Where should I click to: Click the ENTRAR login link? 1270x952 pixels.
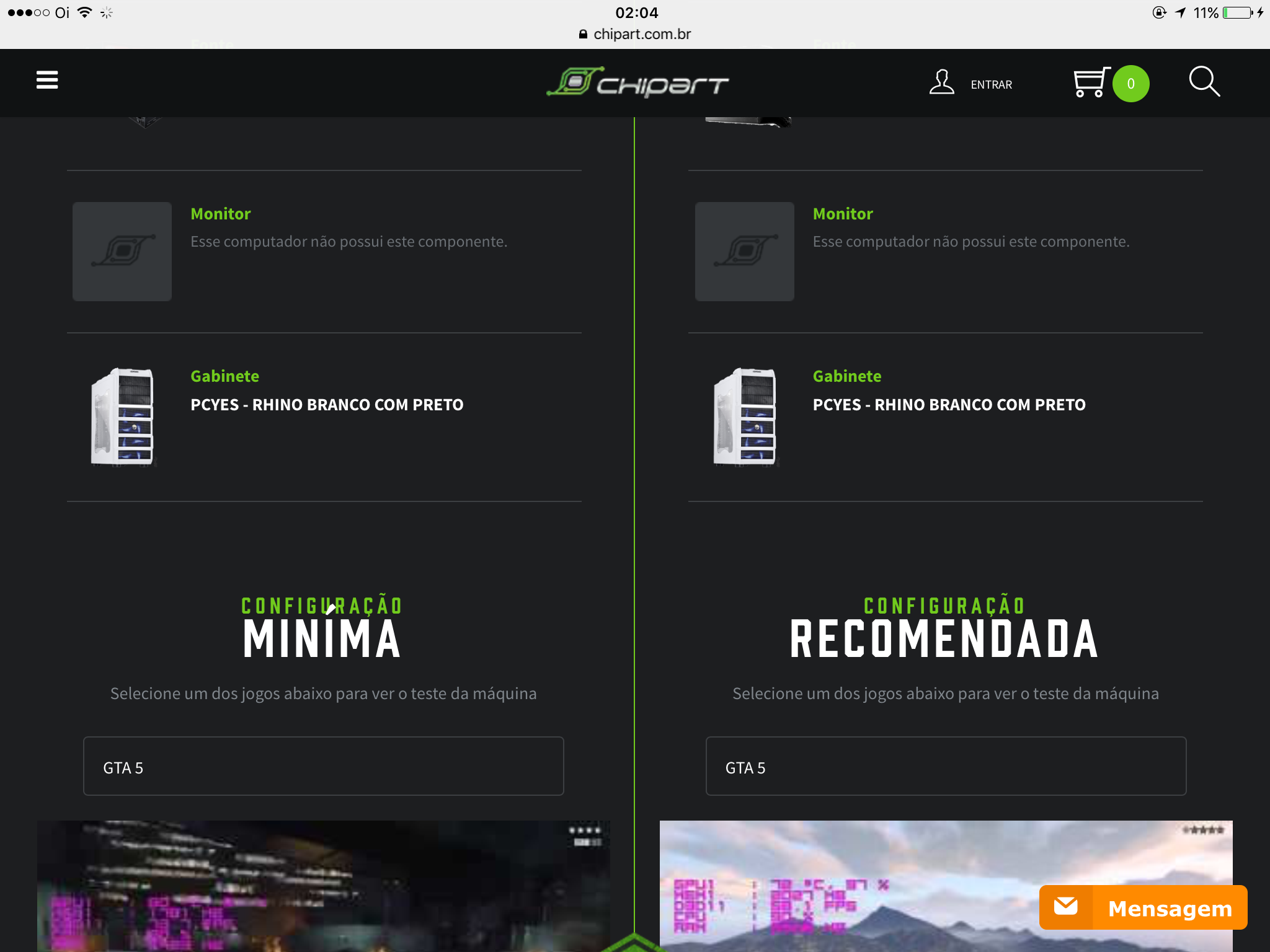point(991,84)
